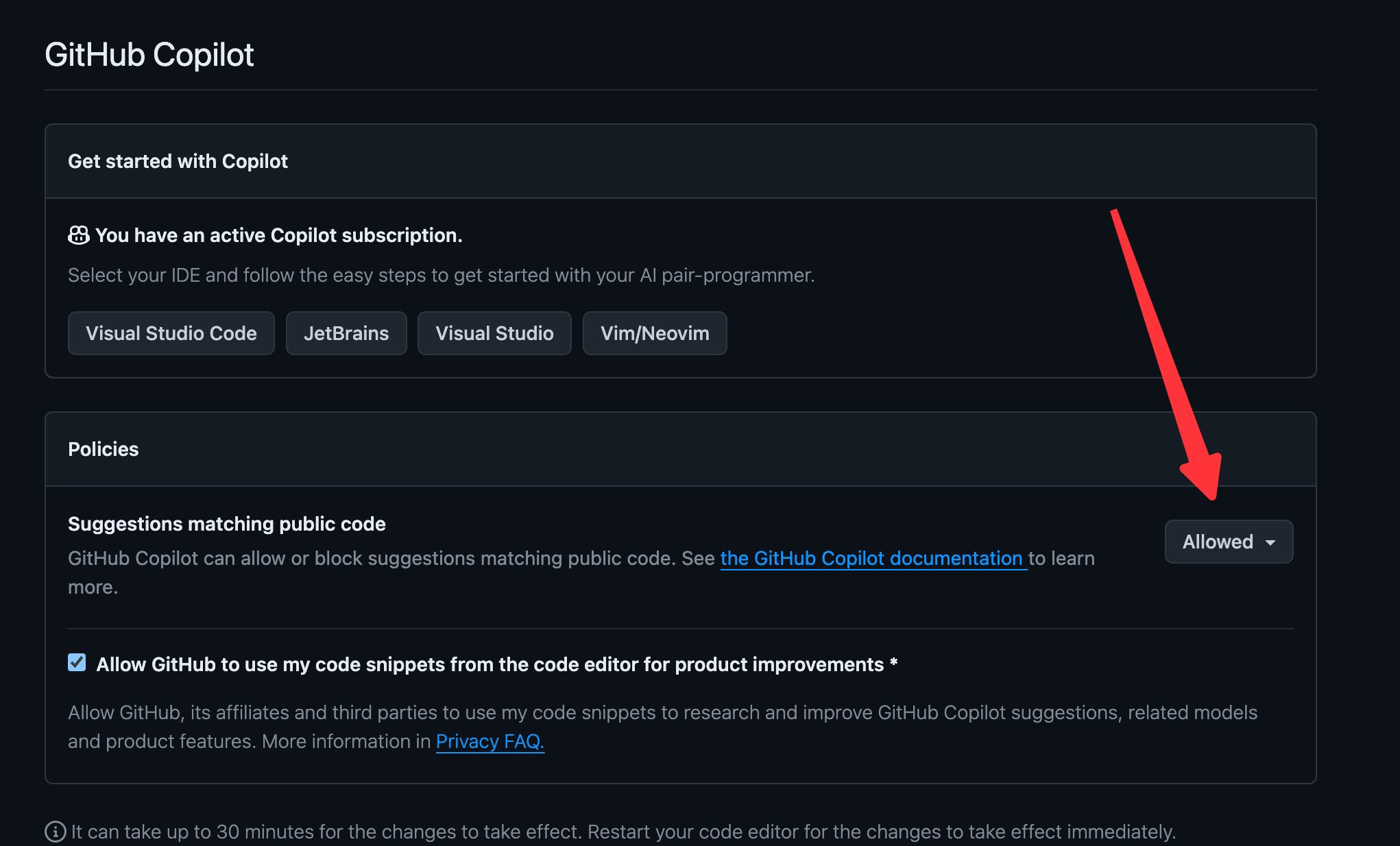Click the 'Allow GitHub to use my code snippets' label
The height and width of the screenshot is (846, 1400).
pos(497,664)
